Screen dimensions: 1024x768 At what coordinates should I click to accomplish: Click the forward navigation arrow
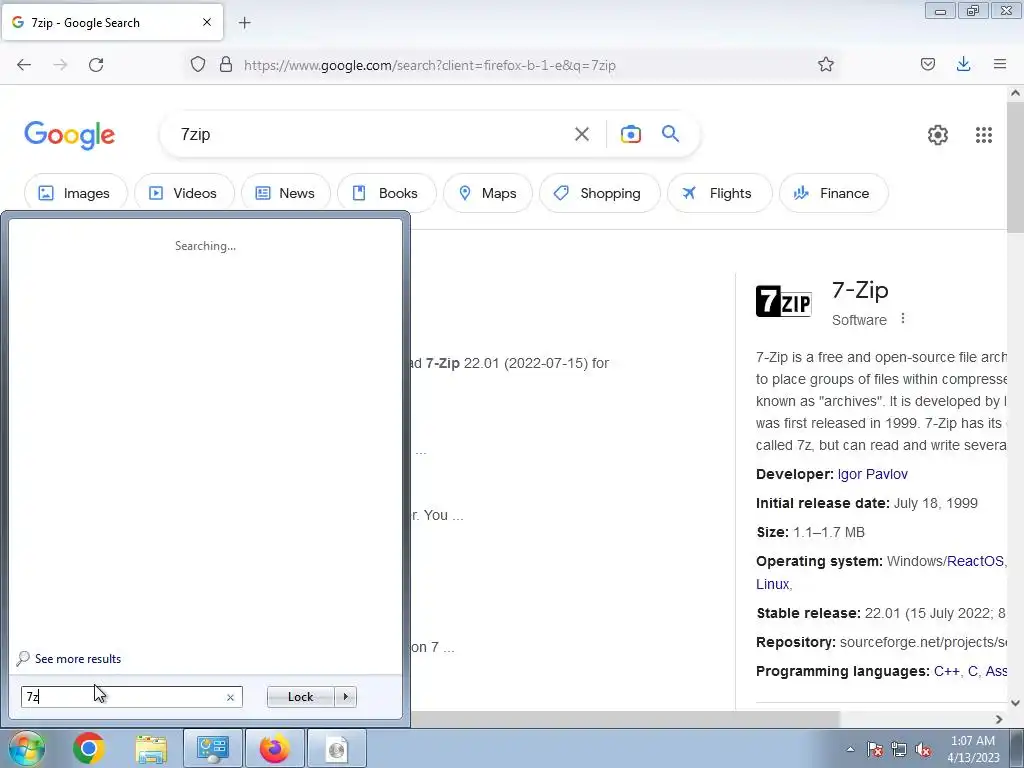pos(60,65)
